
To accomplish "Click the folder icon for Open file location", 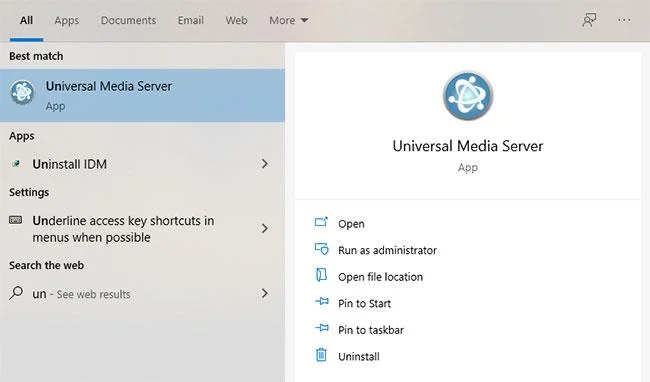I will [x=321, y=275].
